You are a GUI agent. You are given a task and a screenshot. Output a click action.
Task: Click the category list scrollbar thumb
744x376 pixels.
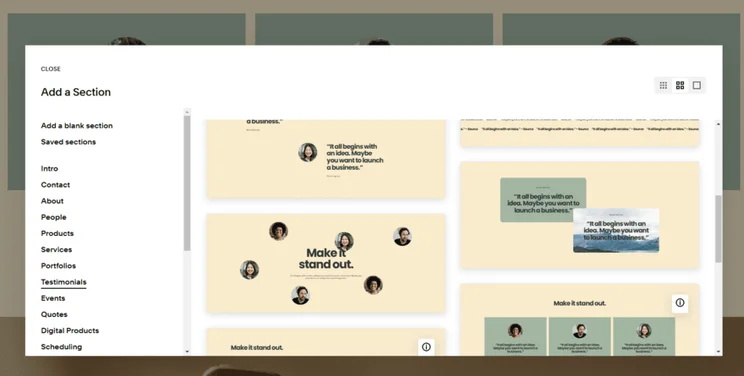tap(187, 183)
